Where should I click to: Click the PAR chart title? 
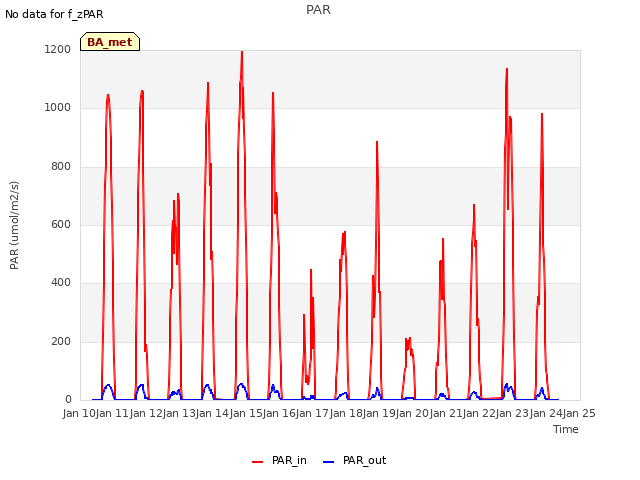coord(318,10)
